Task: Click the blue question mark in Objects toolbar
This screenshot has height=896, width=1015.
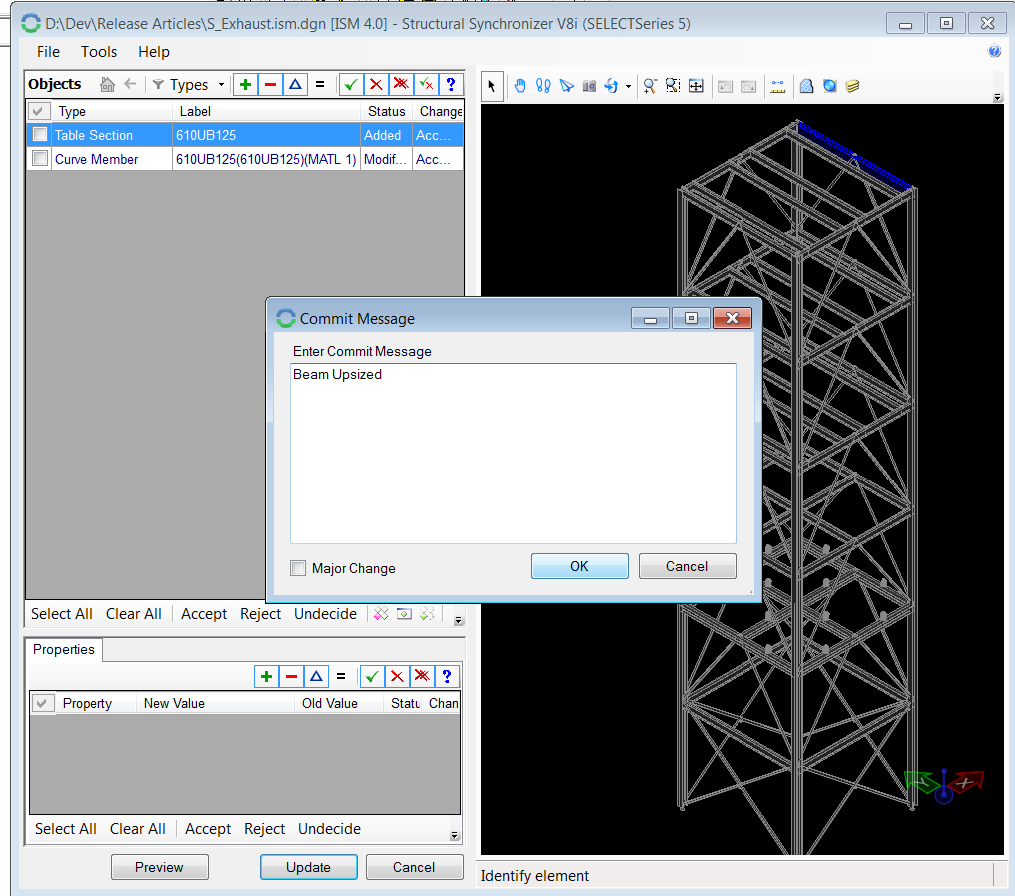Action: (450, 85)
